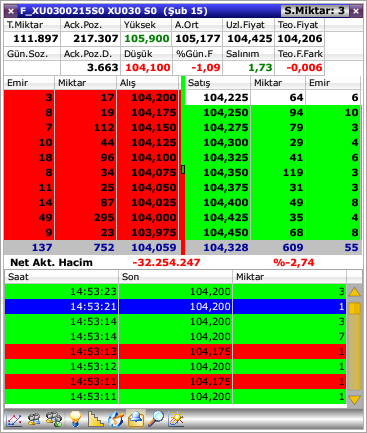Click the trades list scrollbar thumb
This screenshot has height=433, width=367.
pos(355,308)
